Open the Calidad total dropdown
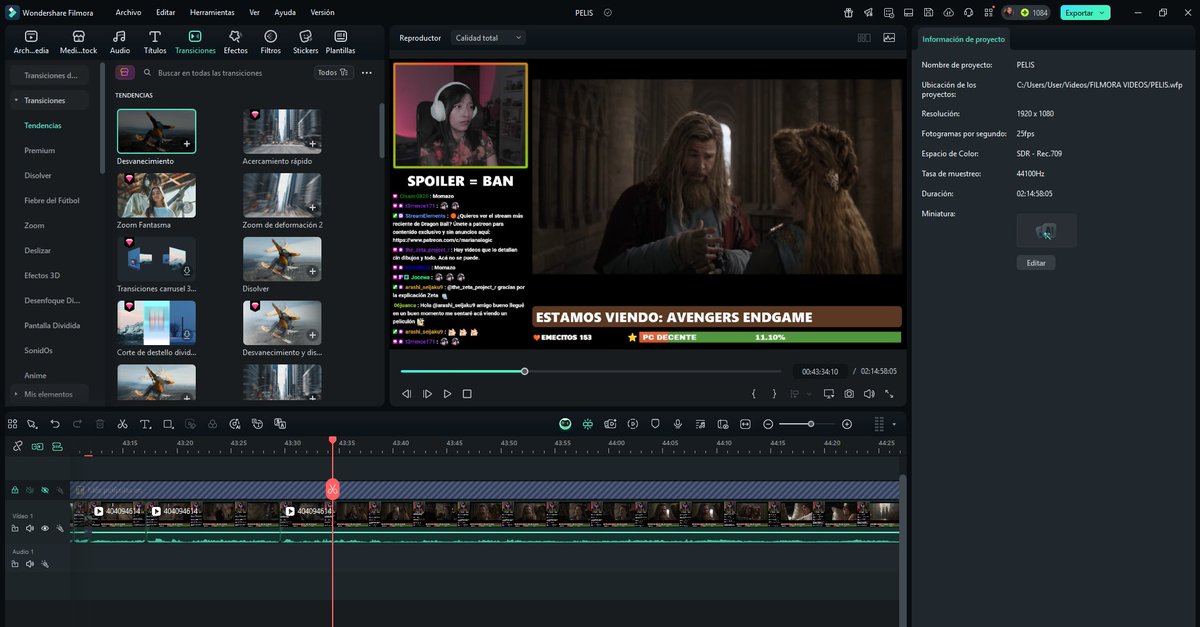This screenshot has height=627, width=1200. click(488, 38)
